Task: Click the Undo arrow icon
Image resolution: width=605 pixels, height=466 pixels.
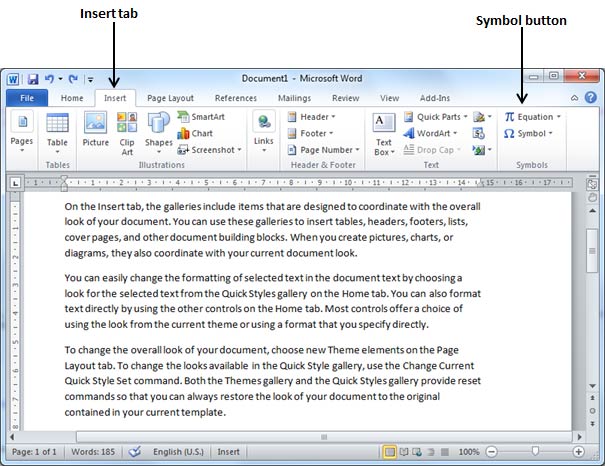Action: [49, 79]
